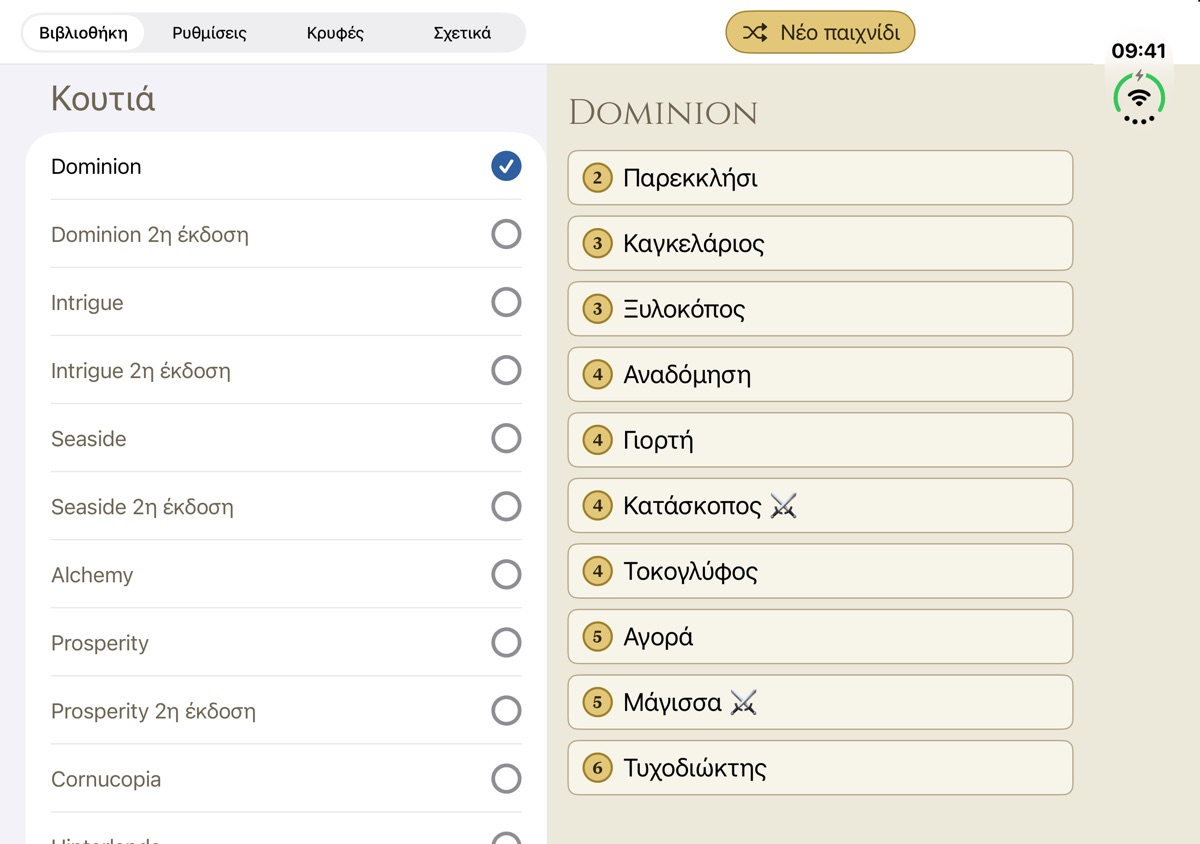This screenshot has width=1200, height=844.
Task: Tap the crossed swords icon after Μάγισσα
Action: click(743, 702)
